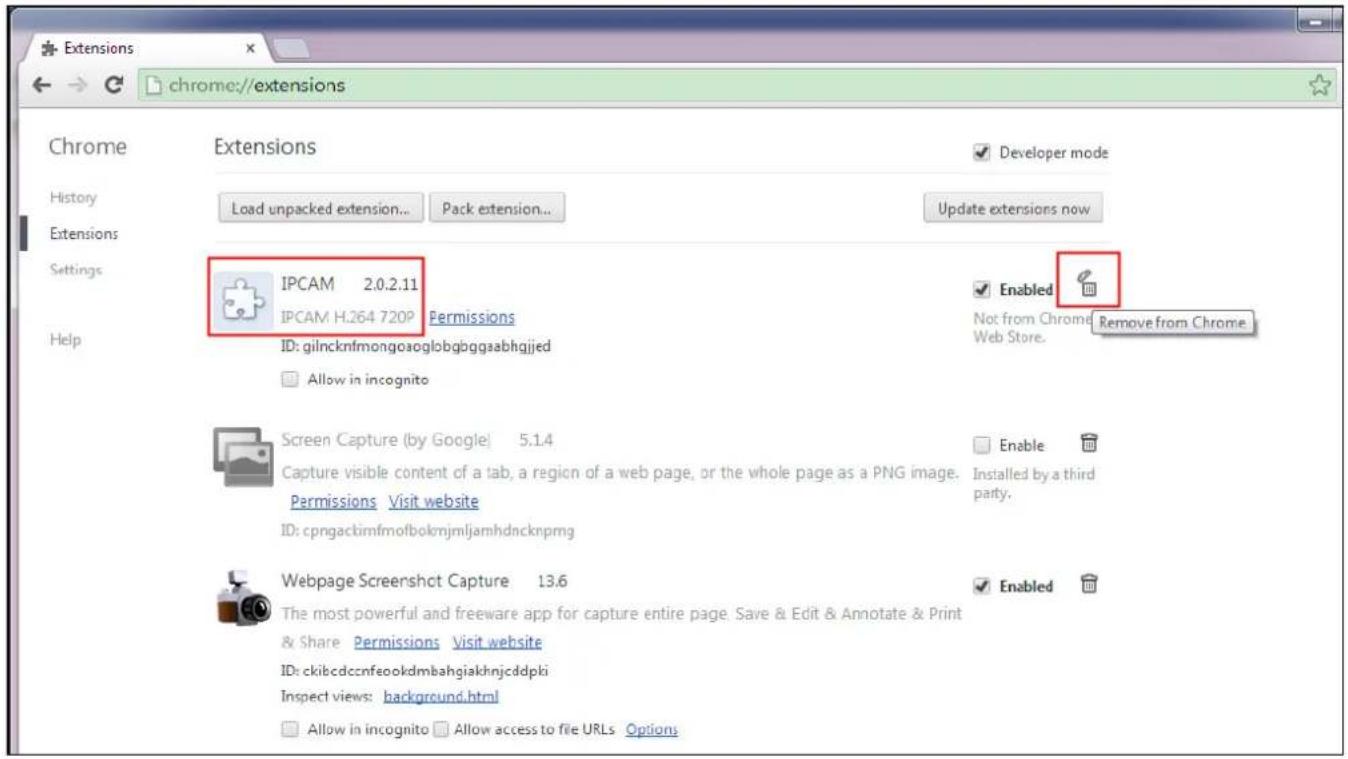Select Extensions in Chrome sidebar
The height and width of the screenshot is (759, 1348).
tap(84, 233)
